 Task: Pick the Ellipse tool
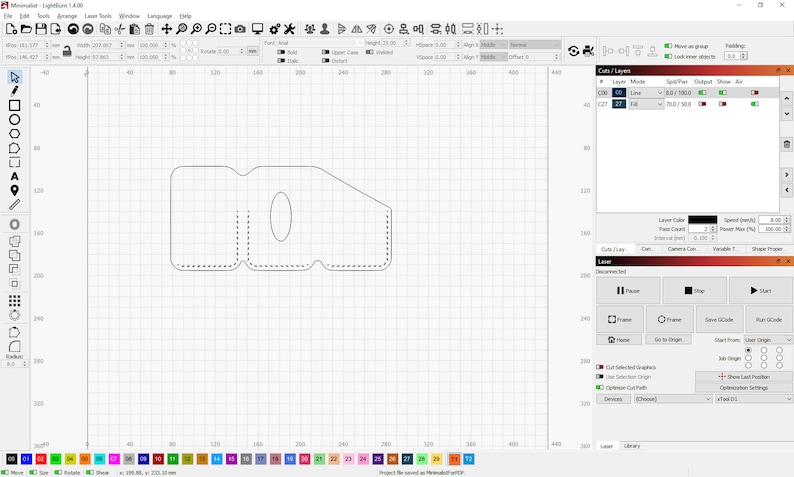[14, 120]
